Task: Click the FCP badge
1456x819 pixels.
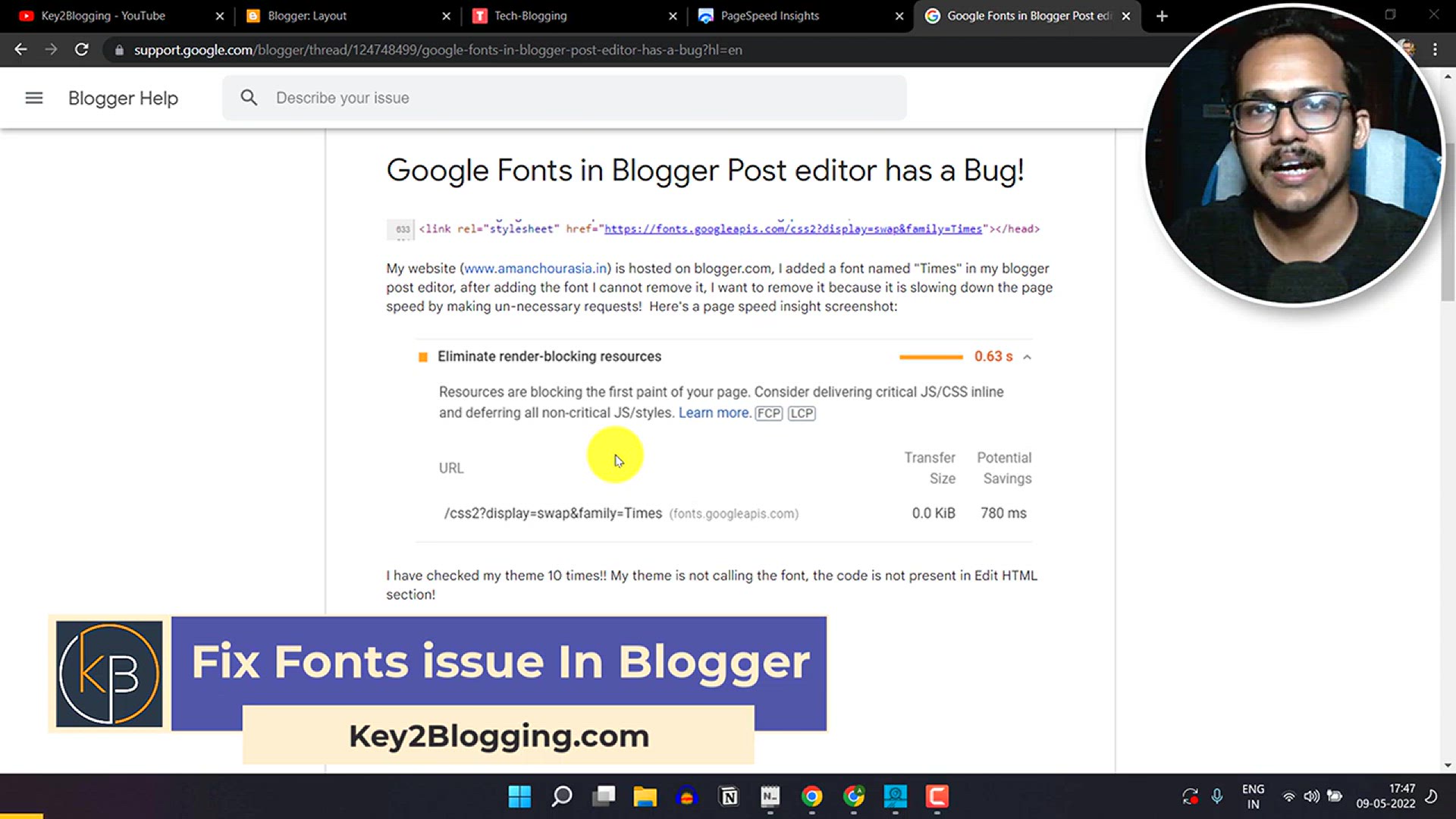Action: [x=768, y=413]
